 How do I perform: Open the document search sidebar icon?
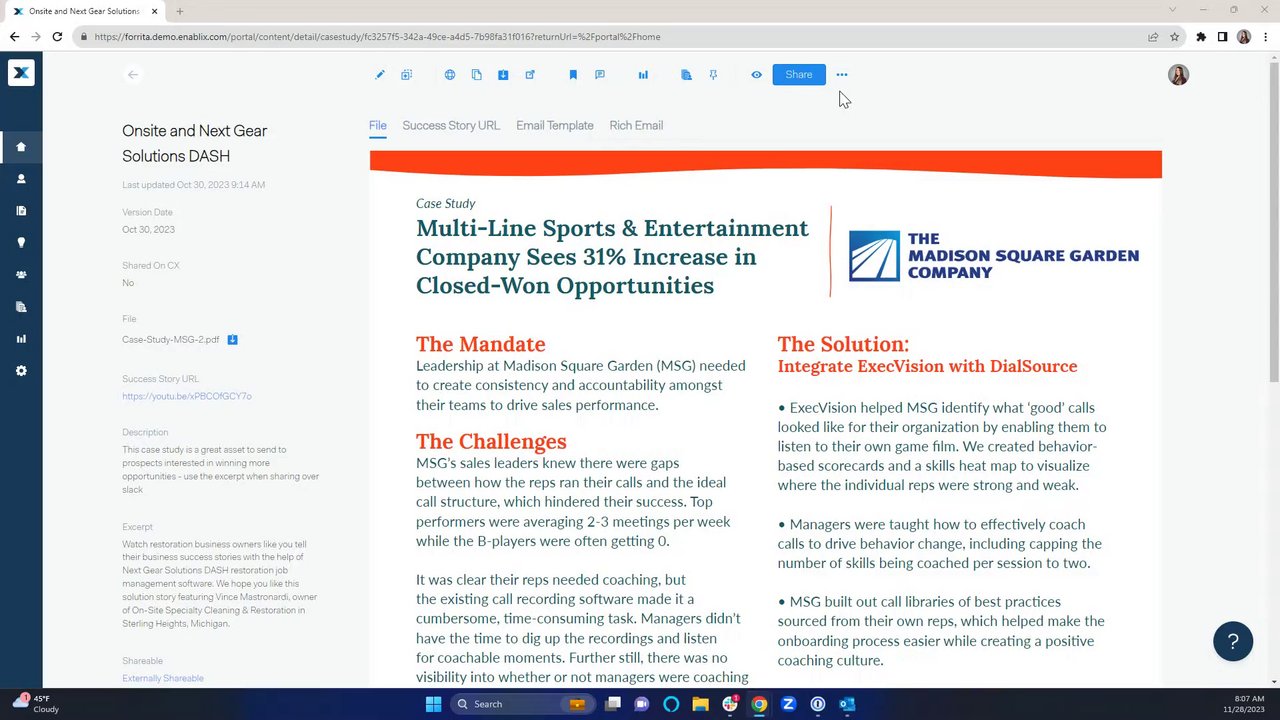coord(21,307)
